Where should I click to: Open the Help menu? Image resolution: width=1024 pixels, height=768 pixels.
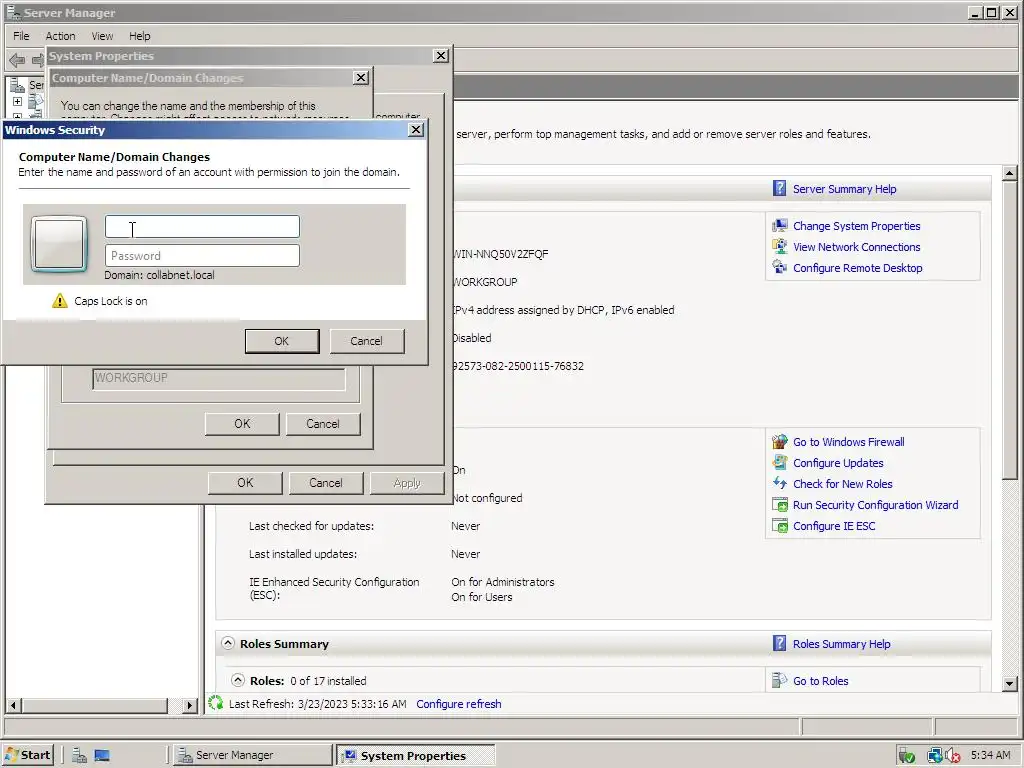click(139, 36)
